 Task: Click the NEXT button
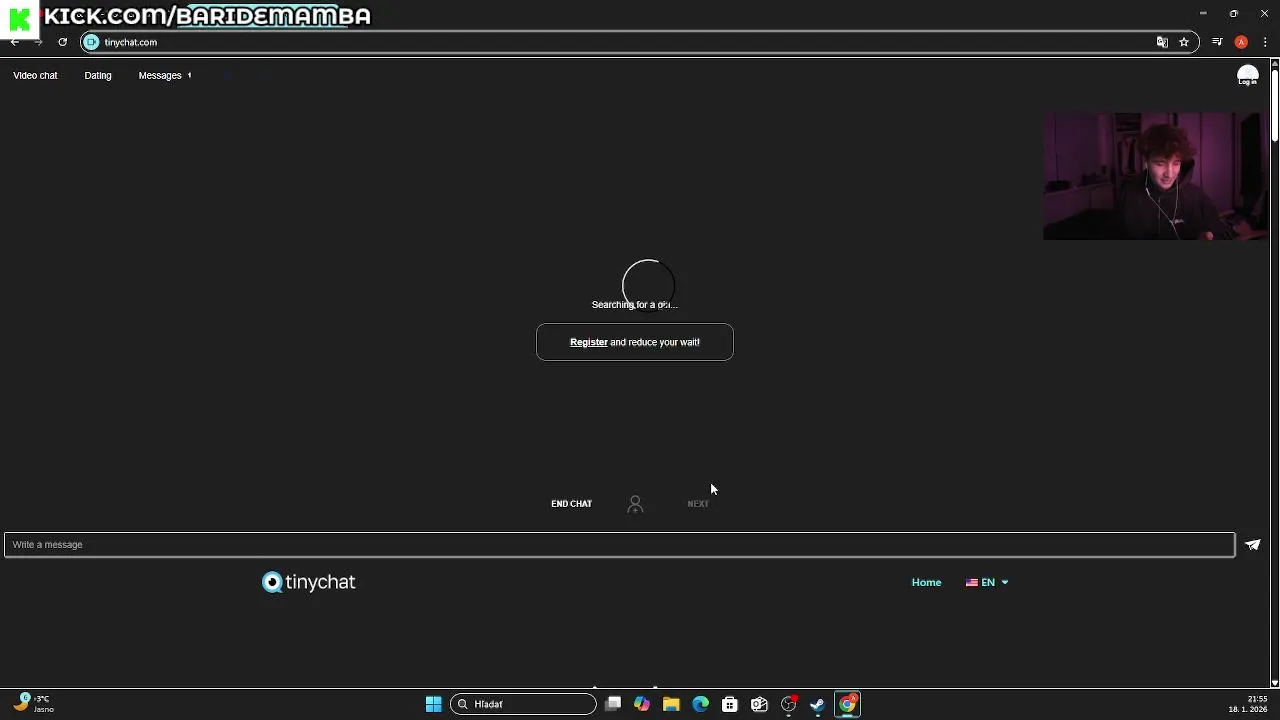pyautogui.click(x=698, y=504)
